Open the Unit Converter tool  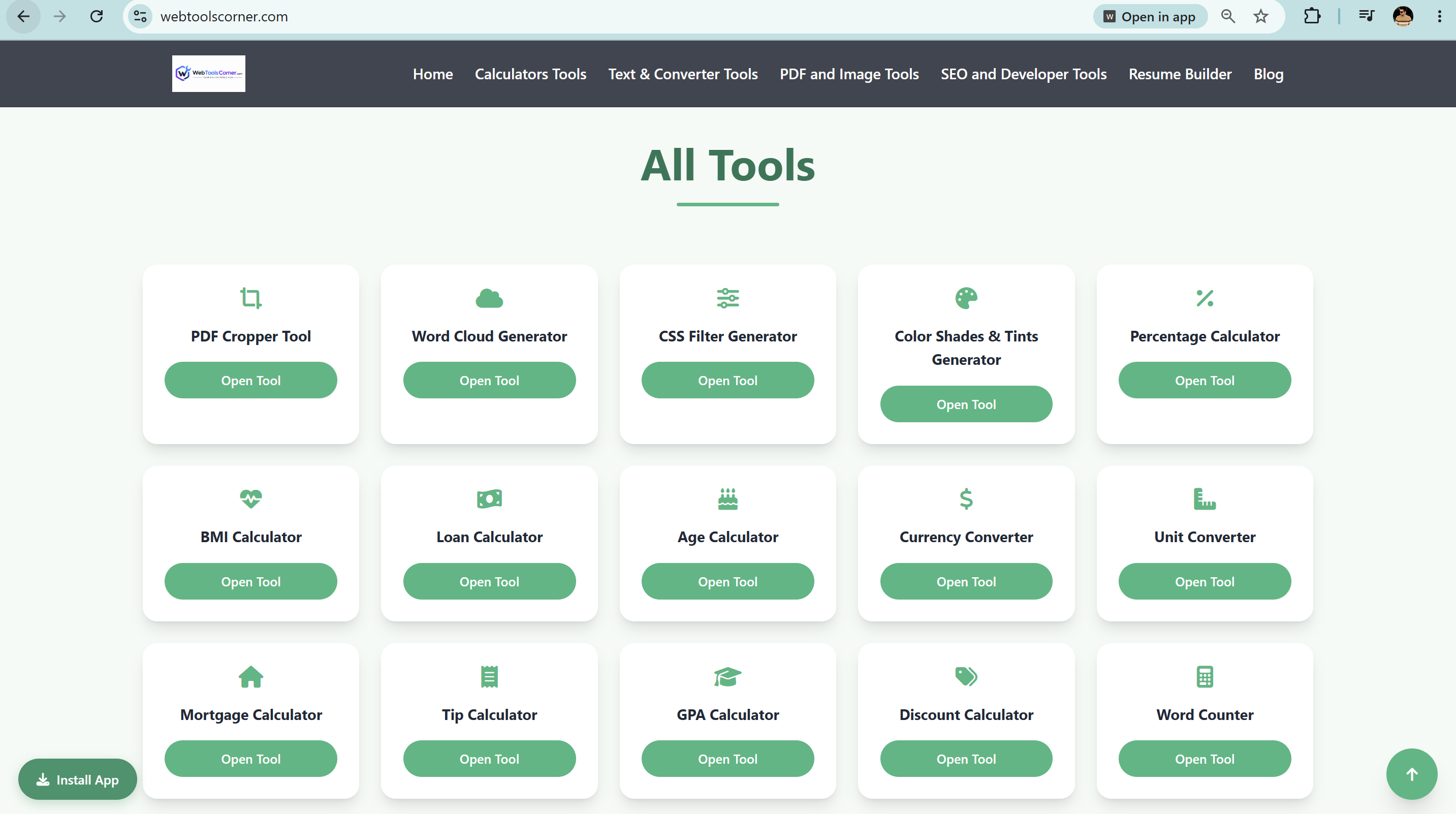coord(1205,582)
